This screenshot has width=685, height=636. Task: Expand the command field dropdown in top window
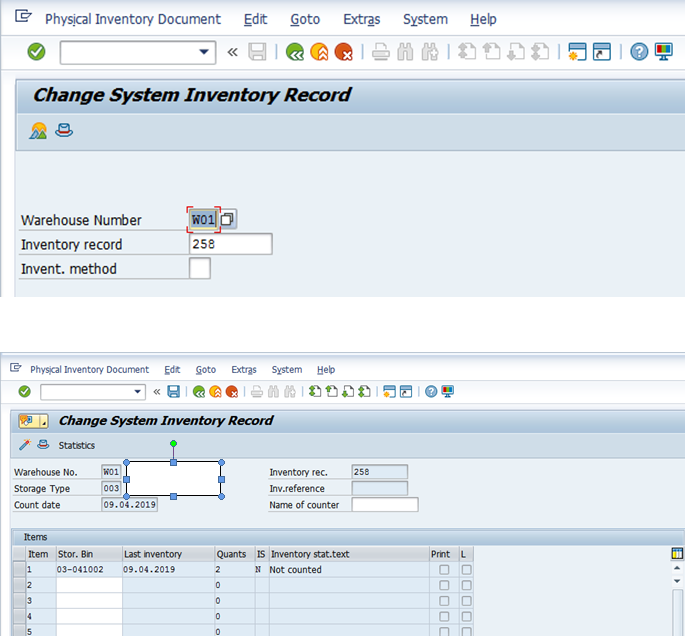coord(204,52)
